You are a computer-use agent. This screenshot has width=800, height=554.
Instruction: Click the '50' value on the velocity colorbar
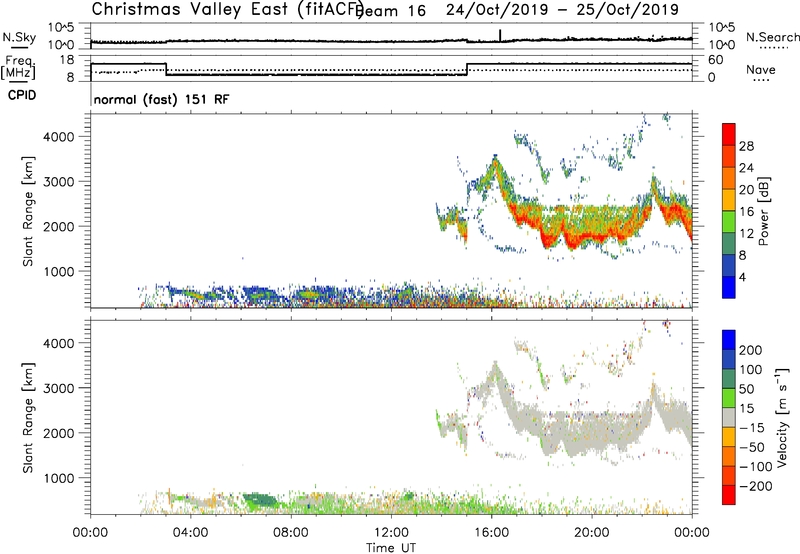point(746,389)
